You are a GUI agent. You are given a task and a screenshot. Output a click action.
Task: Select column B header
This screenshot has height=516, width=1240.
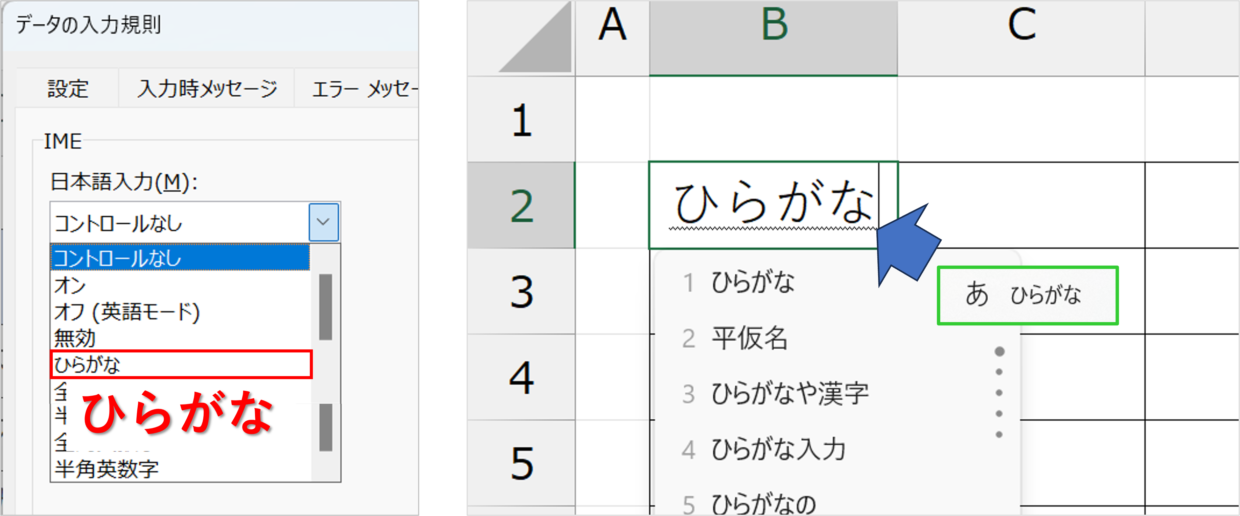point(773,38)
